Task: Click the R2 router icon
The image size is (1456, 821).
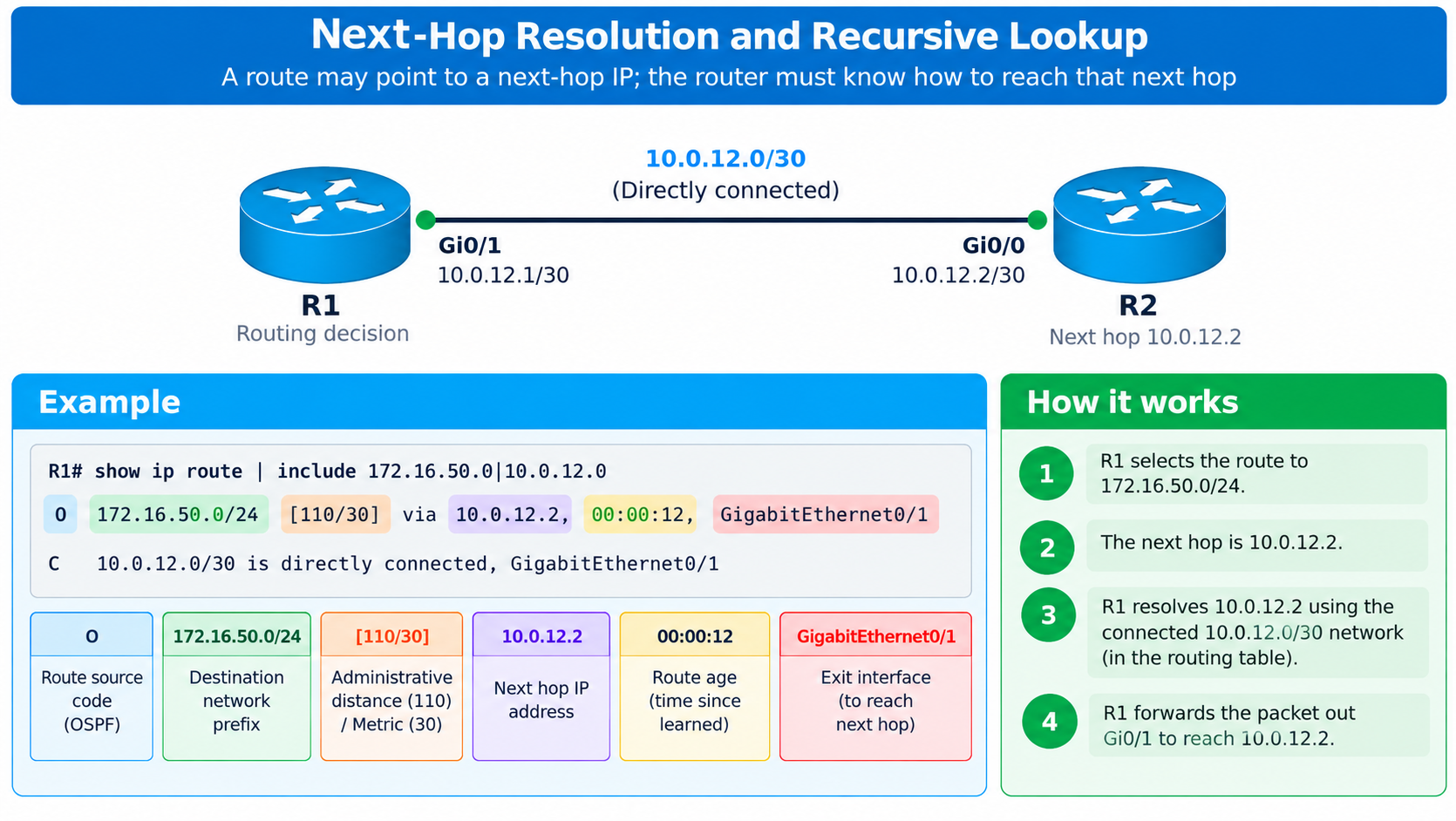Action: pos(1140,225)
